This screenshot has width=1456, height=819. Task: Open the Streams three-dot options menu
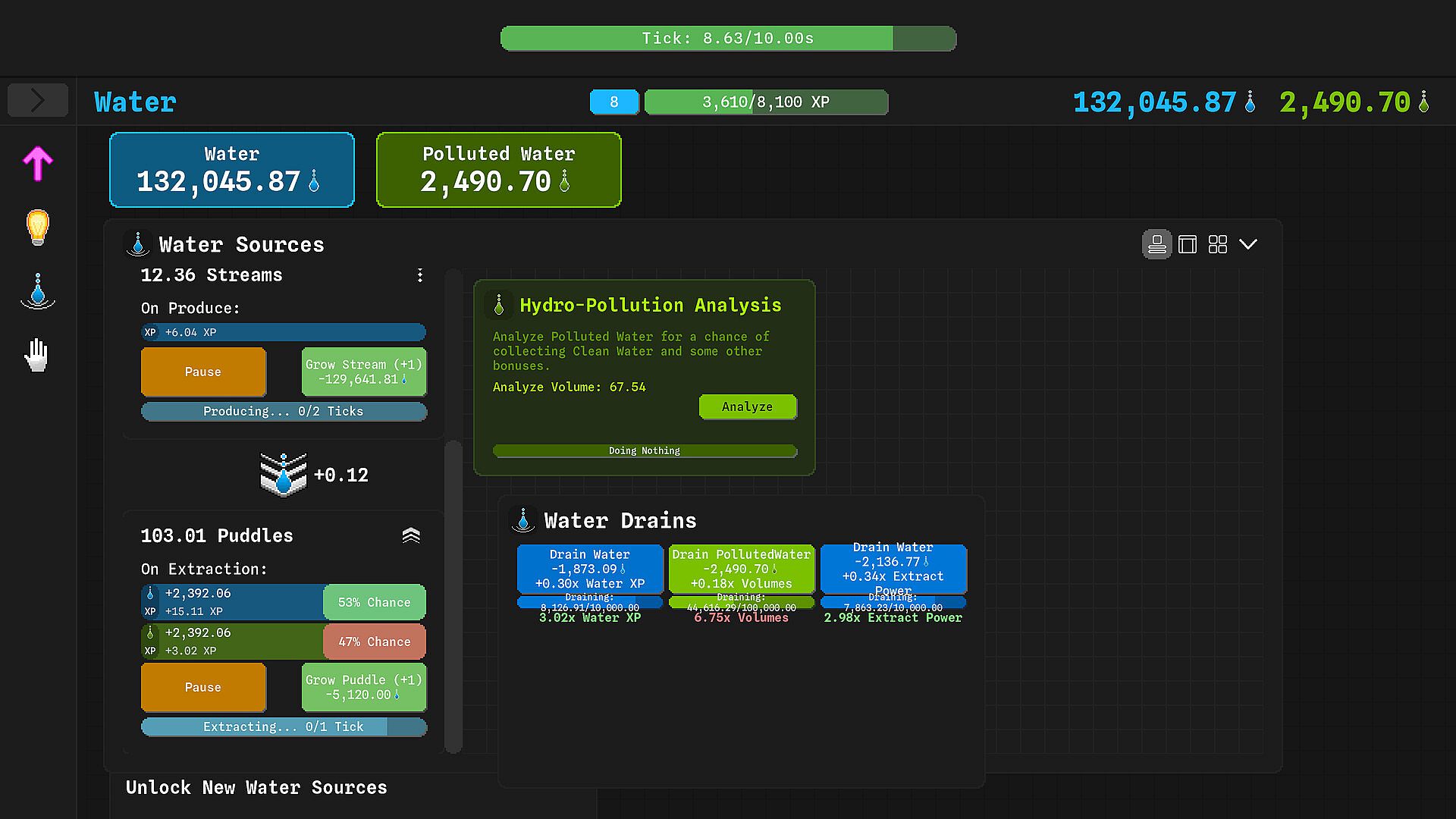click(x=420, y=275)
